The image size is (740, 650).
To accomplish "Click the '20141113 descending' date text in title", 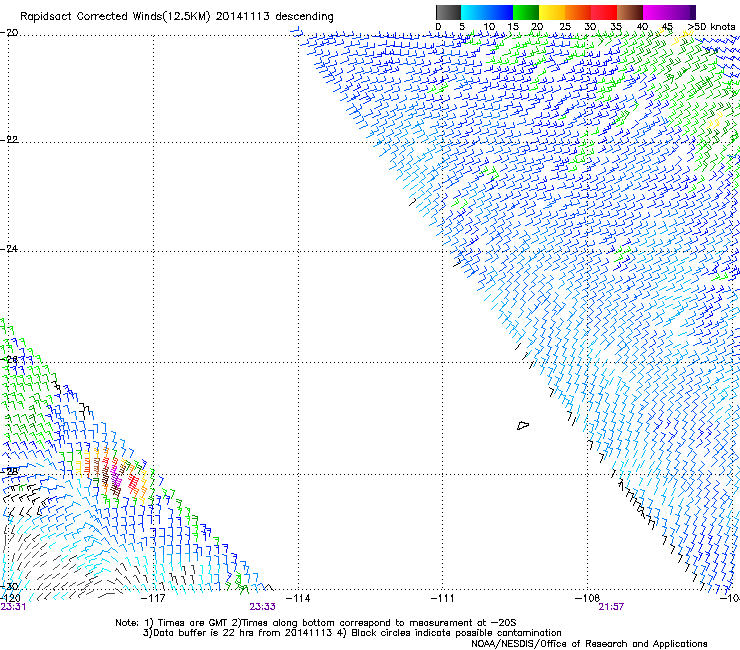I will [x=275, y=17].
